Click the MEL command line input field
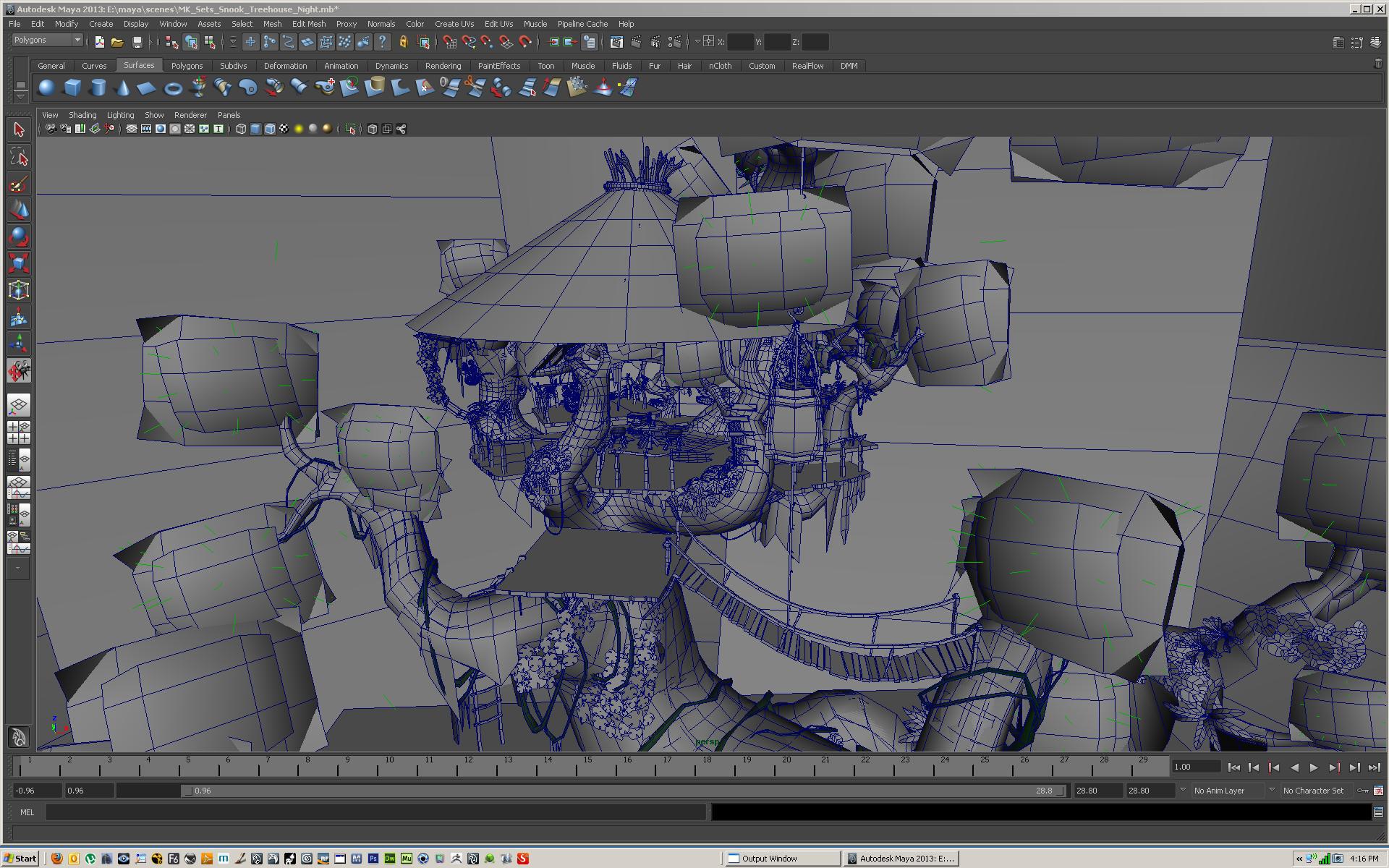 click(375, 812)
